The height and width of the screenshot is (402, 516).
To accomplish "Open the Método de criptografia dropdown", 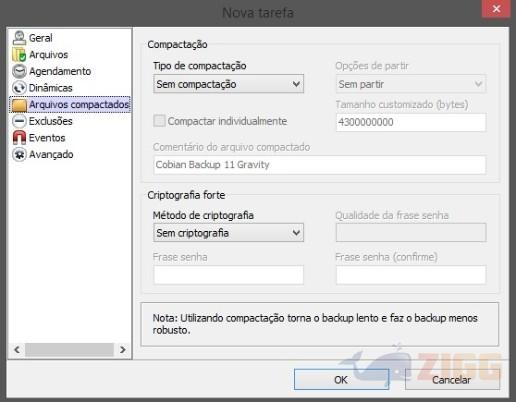I will point(229,232).
